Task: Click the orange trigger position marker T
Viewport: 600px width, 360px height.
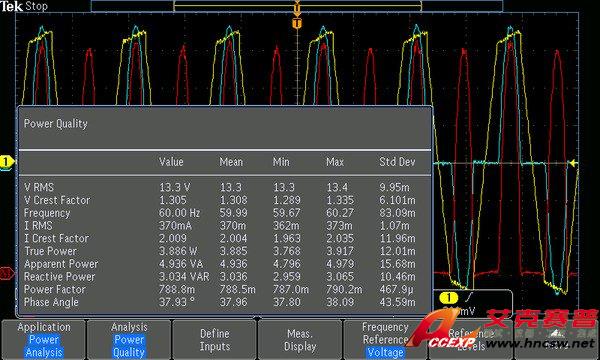Action: pos(297,24)
